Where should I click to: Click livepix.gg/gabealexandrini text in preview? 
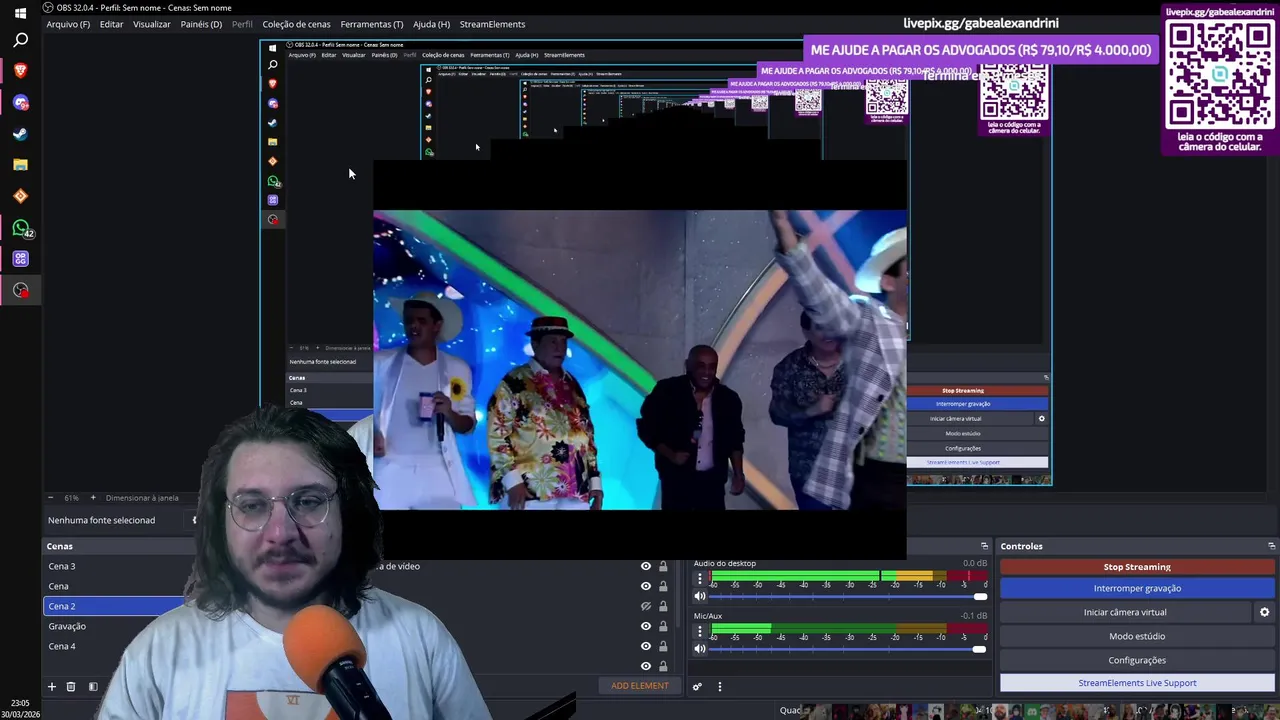[980, 23]
